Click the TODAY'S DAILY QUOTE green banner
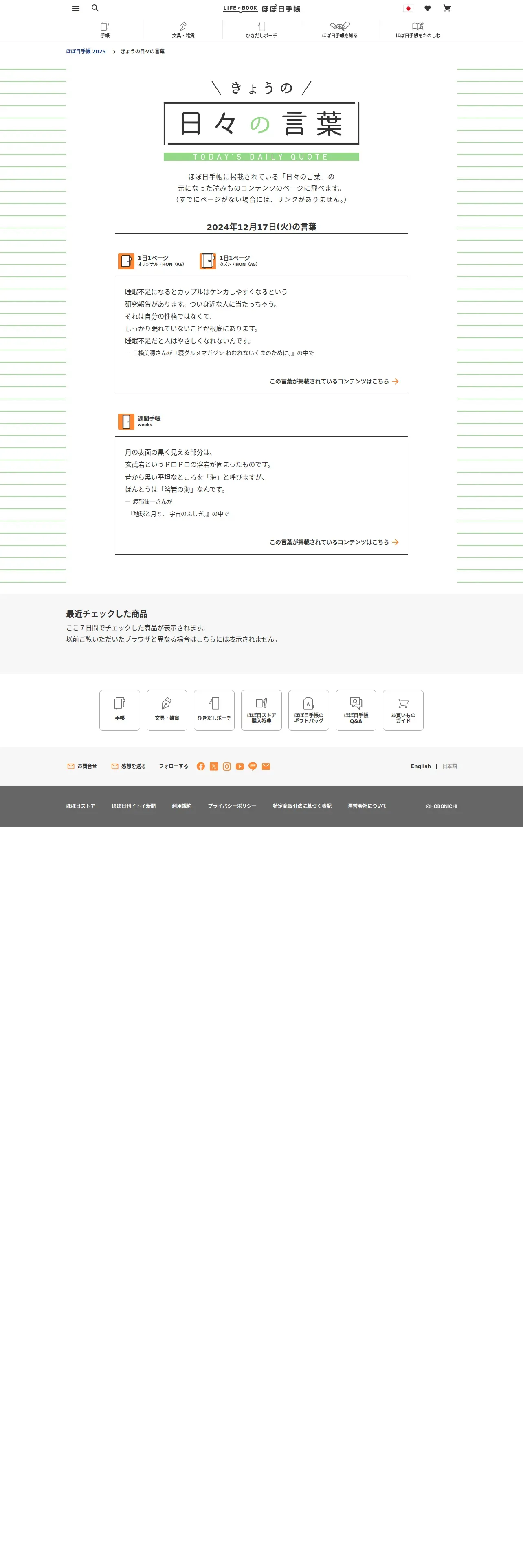This screenshot has width=523, height=1568. coord(262,157)
